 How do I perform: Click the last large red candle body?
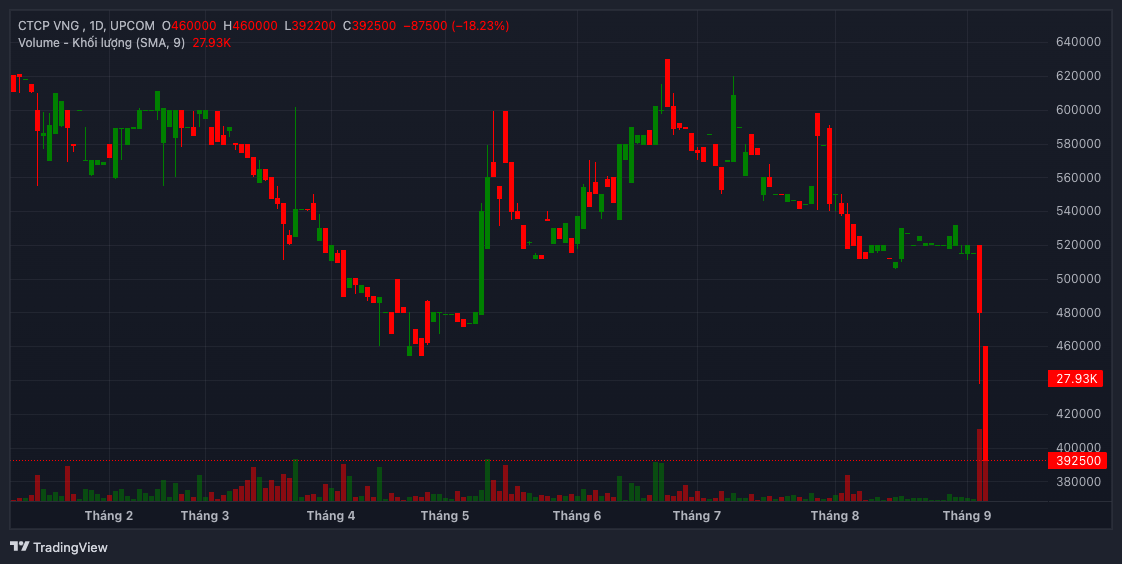[986, 400]
